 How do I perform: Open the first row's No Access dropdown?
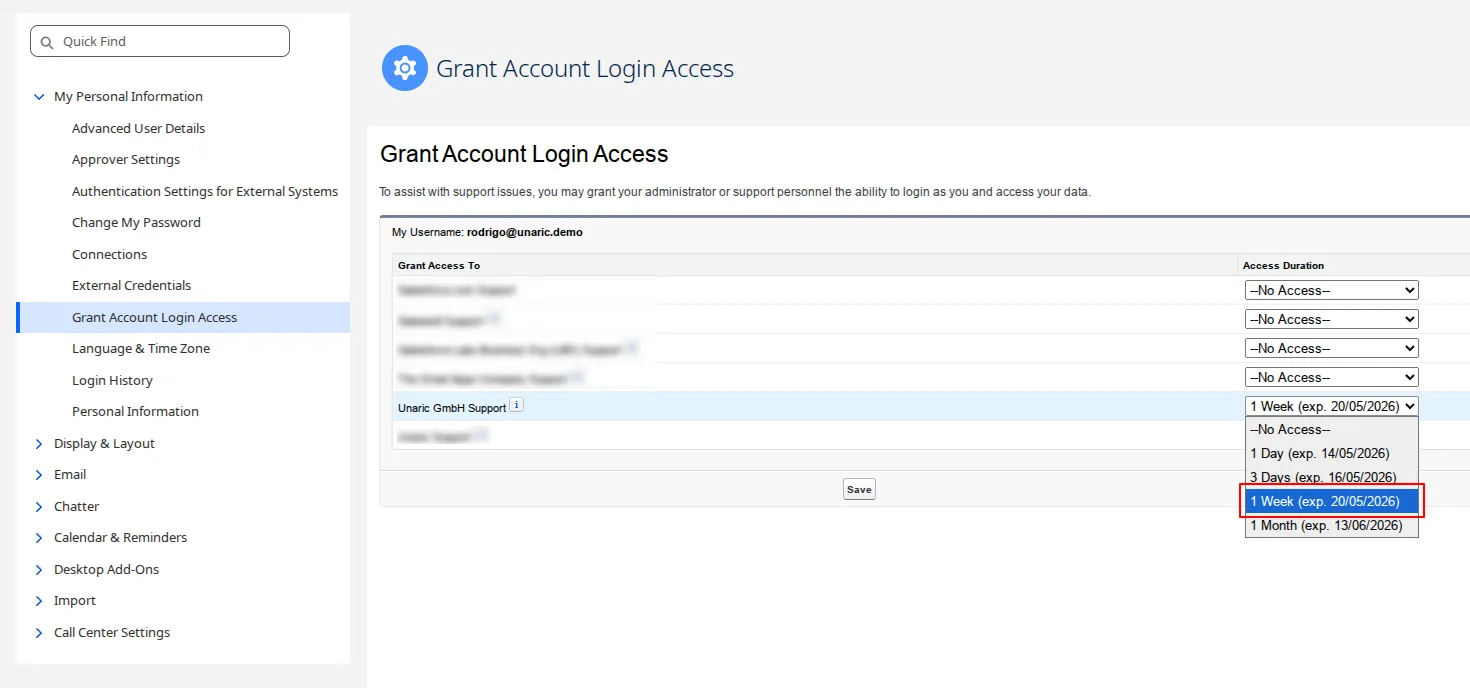[1332, 290]
